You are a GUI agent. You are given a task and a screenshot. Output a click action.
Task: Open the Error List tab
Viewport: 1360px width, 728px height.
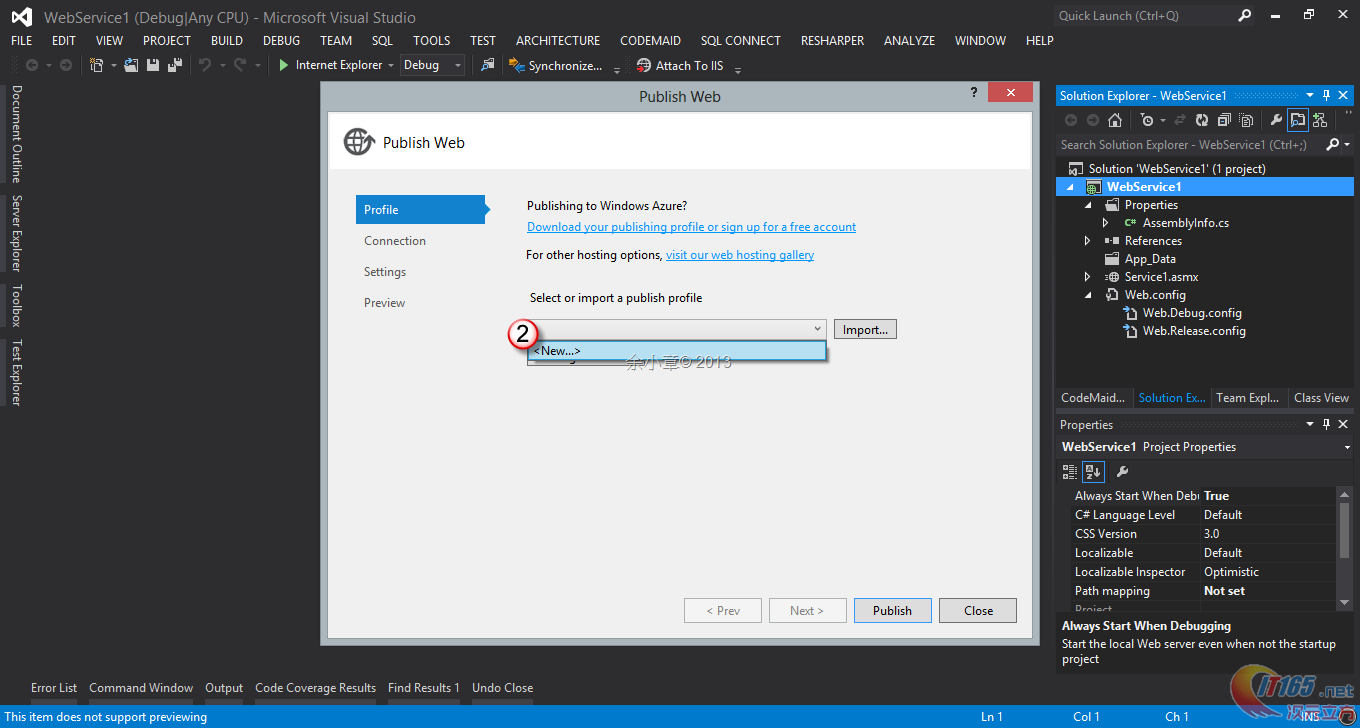[x=54, y=688]
